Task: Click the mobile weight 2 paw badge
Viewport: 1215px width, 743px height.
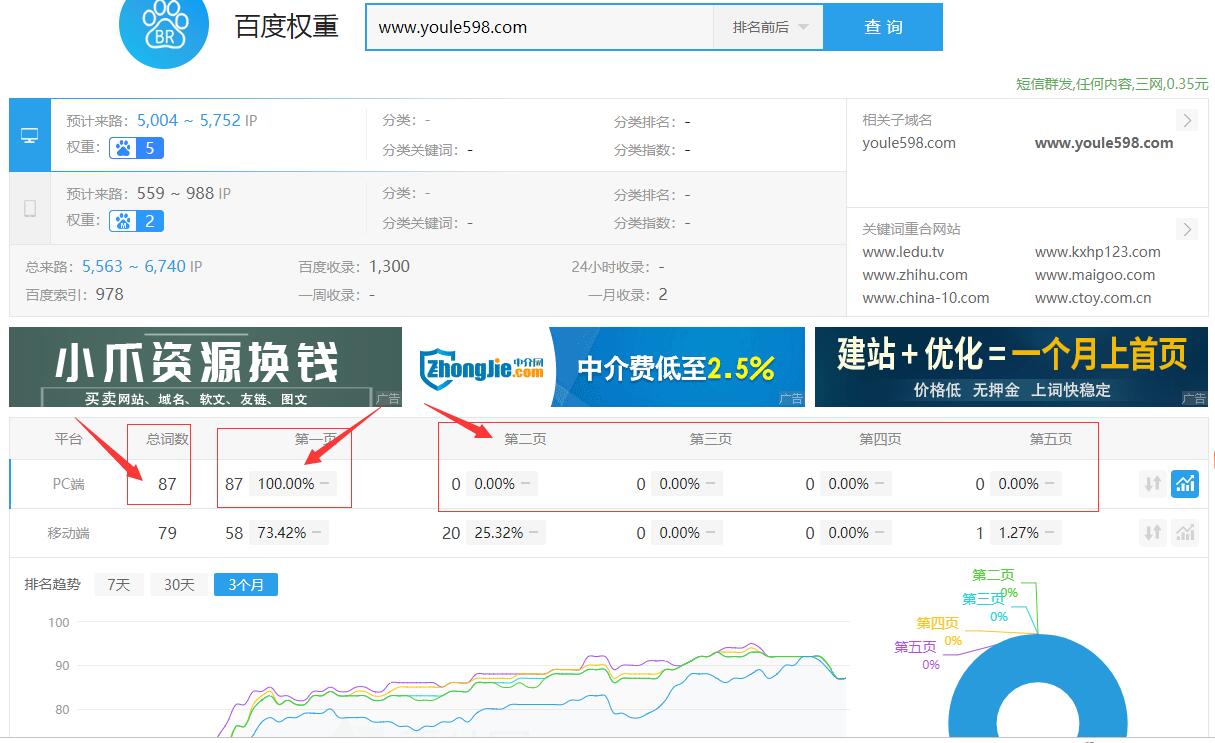Action: tap(136, 221)
